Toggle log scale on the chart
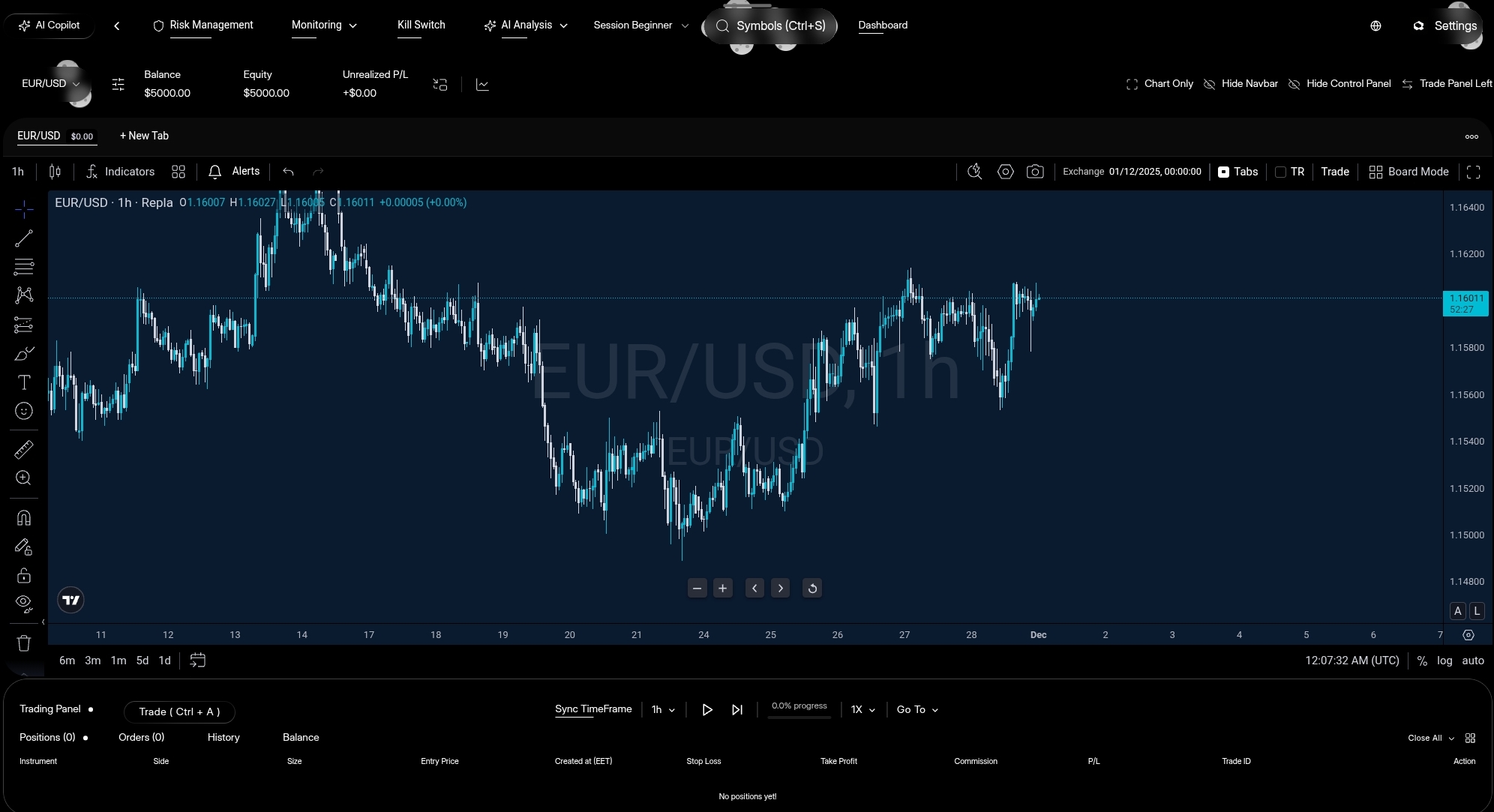1494x812 pixels. [1444, 661]
